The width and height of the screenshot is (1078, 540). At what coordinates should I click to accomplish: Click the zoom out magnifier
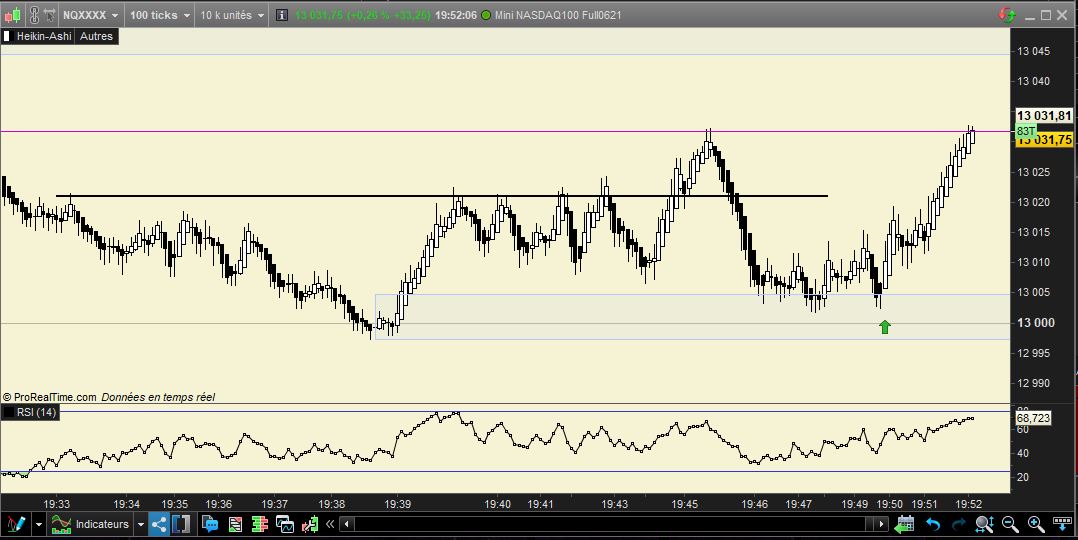[1010, 524]
